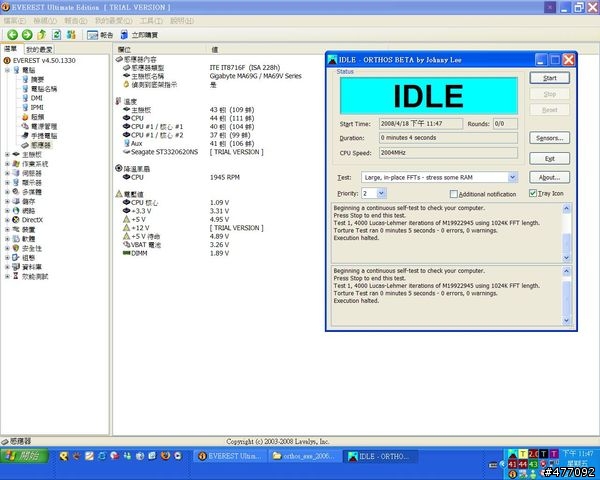
Task: Open the Priority dropdown in ORTHOS
Action: point(381,193)
